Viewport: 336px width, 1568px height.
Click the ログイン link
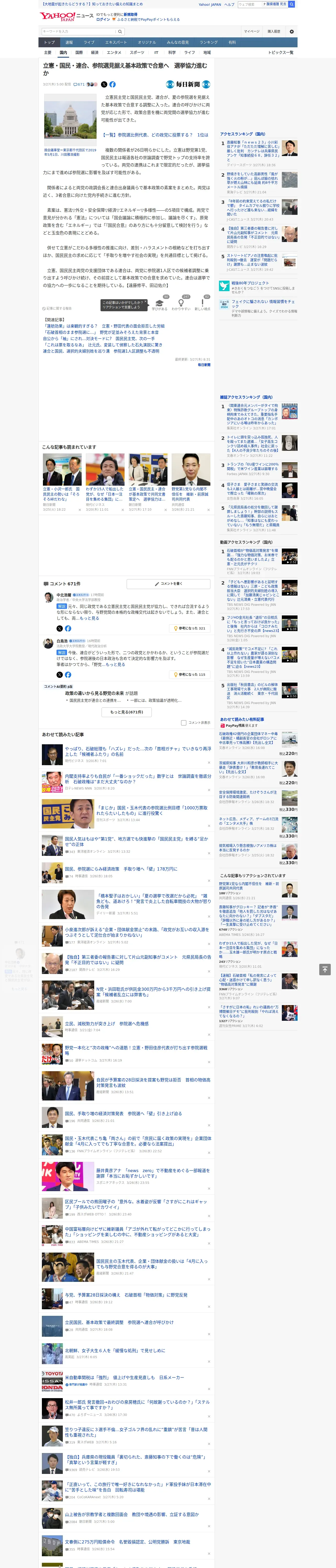(103, 20)
